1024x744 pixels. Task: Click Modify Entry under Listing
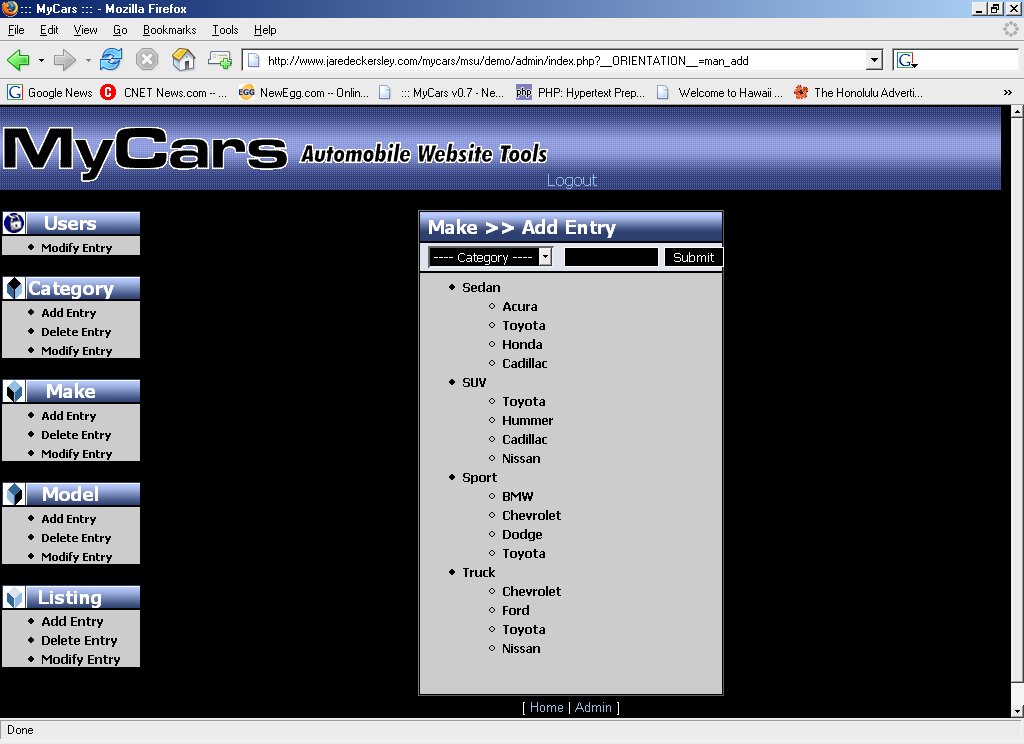coord(80,659)
